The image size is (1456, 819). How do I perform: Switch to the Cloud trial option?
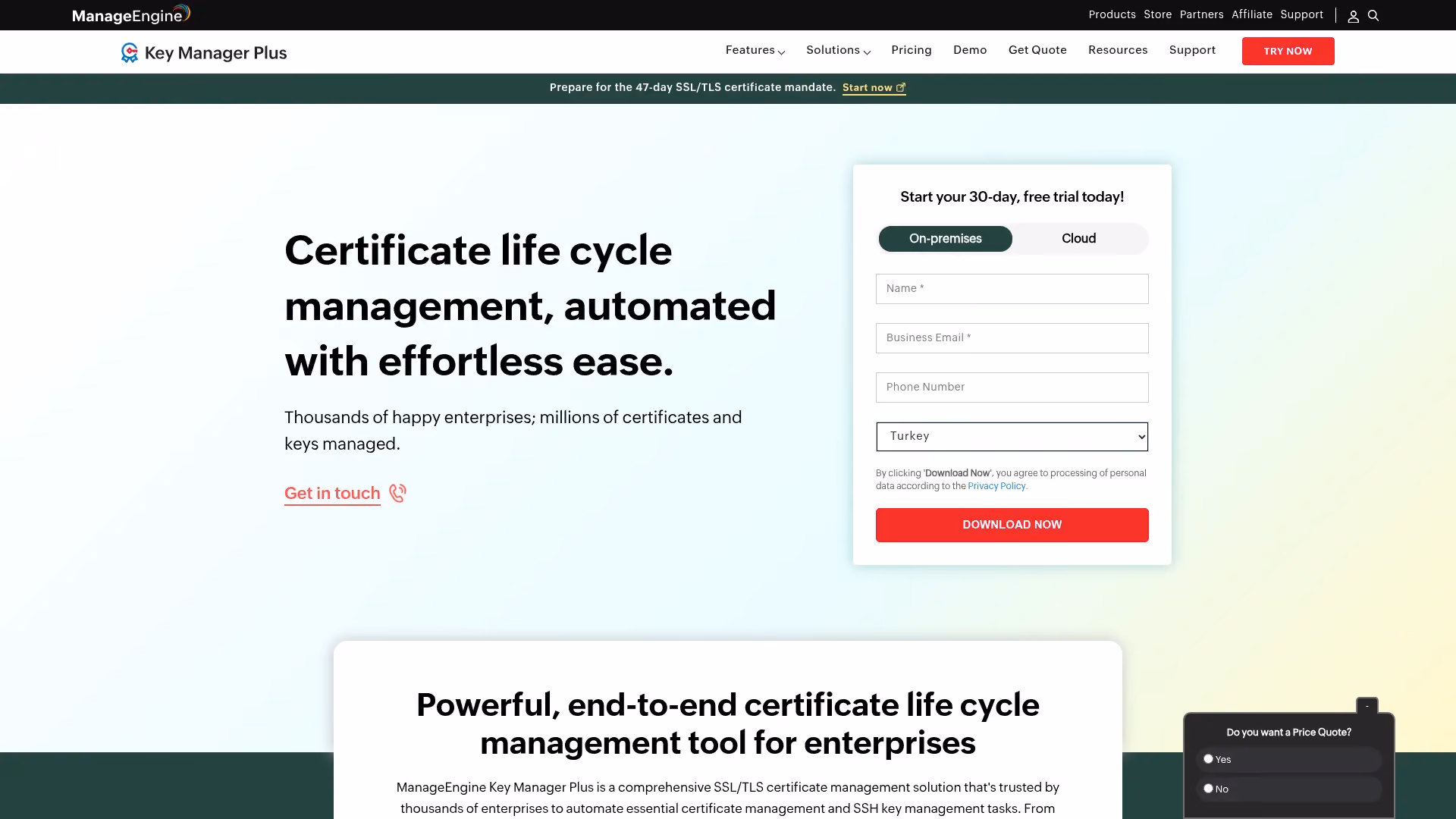[x=1078, y=239]
